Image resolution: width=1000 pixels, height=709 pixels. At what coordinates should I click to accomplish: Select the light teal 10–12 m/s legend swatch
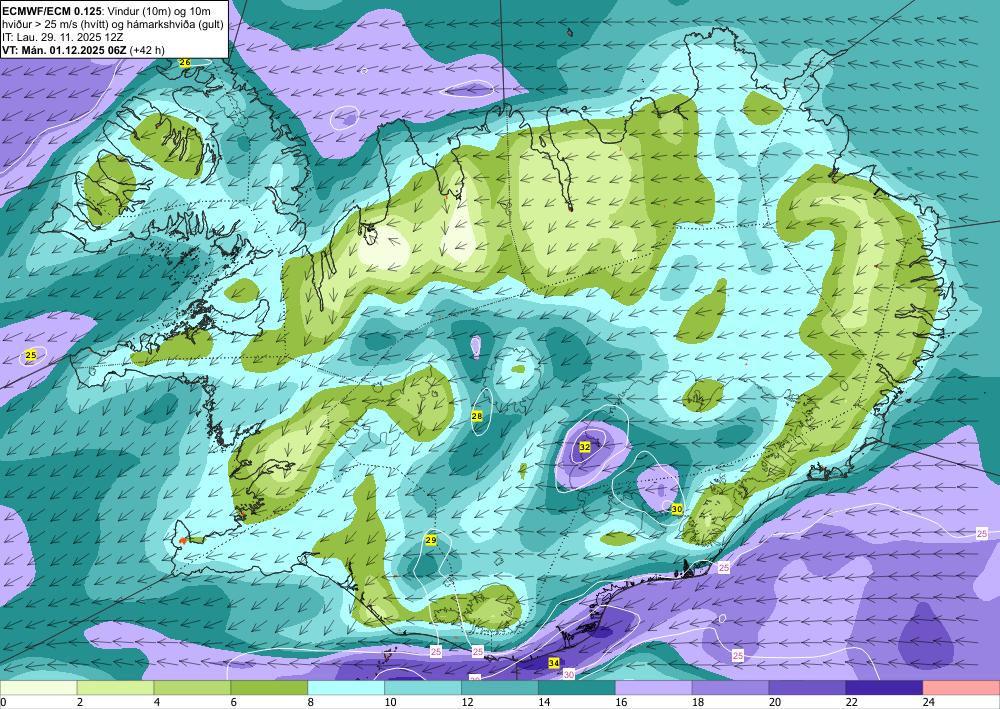[x=423, y=688]
